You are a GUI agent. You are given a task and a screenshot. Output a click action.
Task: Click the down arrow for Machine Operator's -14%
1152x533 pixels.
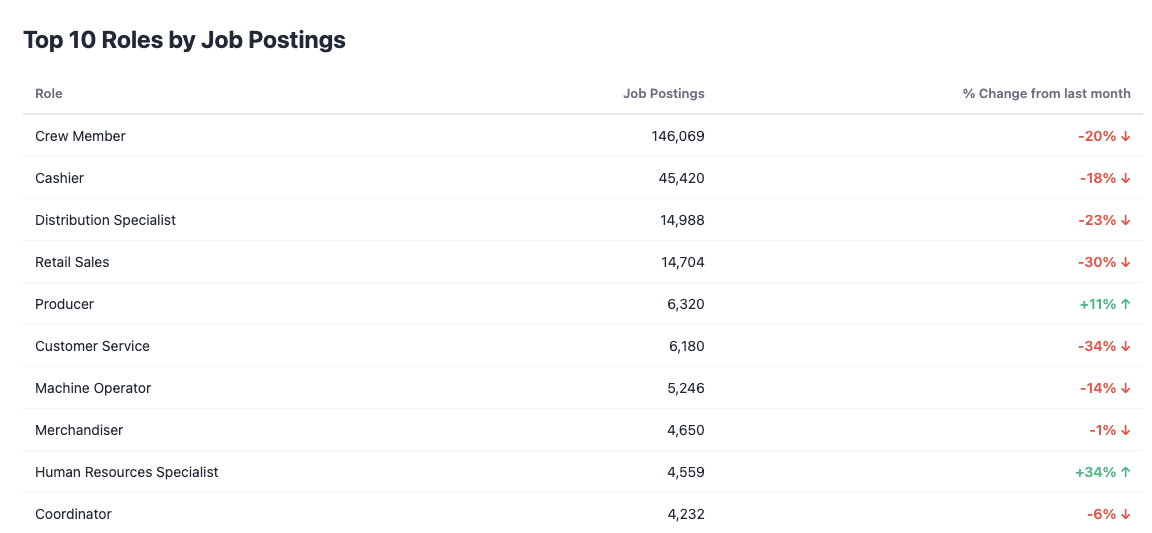(x=1126, y=388)
